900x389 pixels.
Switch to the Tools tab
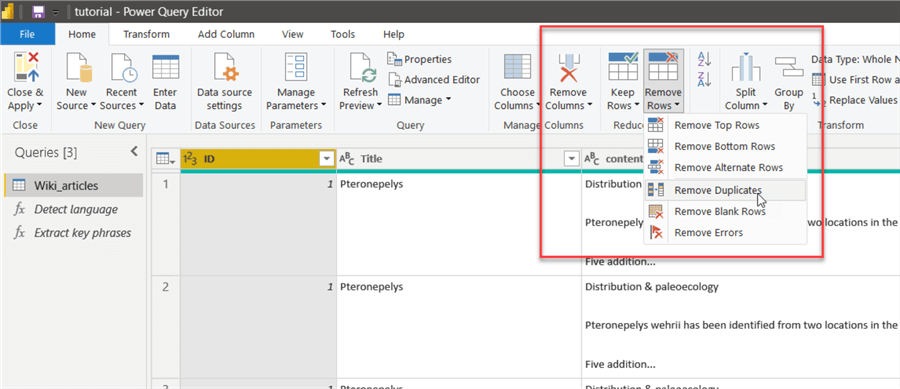click(343, 34)
